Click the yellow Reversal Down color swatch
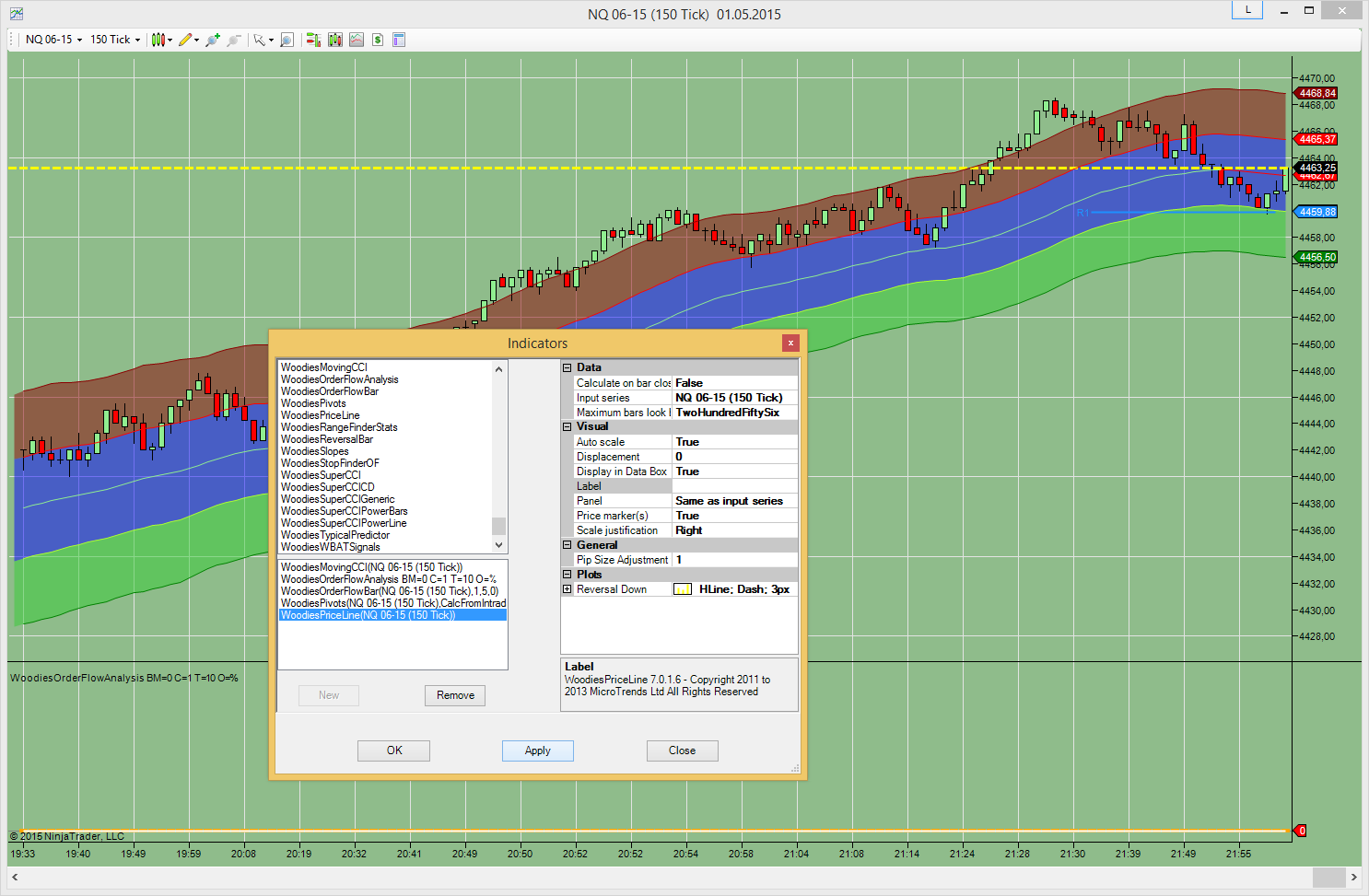This screenshot has width=1369, height=896. 683,589
